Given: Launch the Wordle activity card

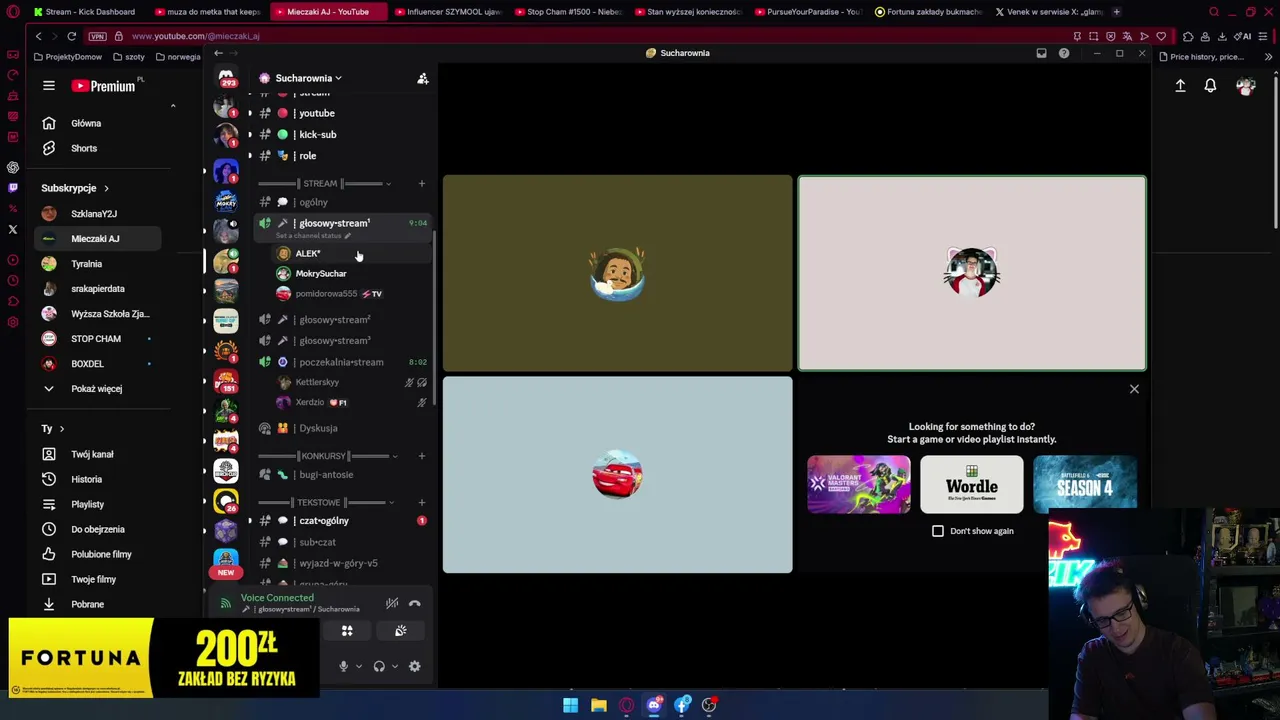Looking at the screenshot, I should point(972,485).
